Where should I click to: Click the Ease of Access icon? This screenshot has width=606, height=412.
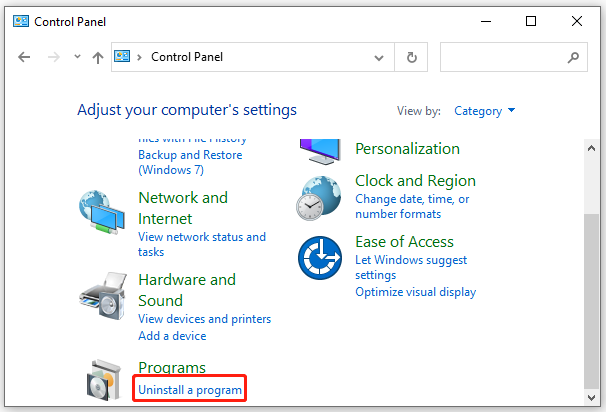(x=320, y=258)
